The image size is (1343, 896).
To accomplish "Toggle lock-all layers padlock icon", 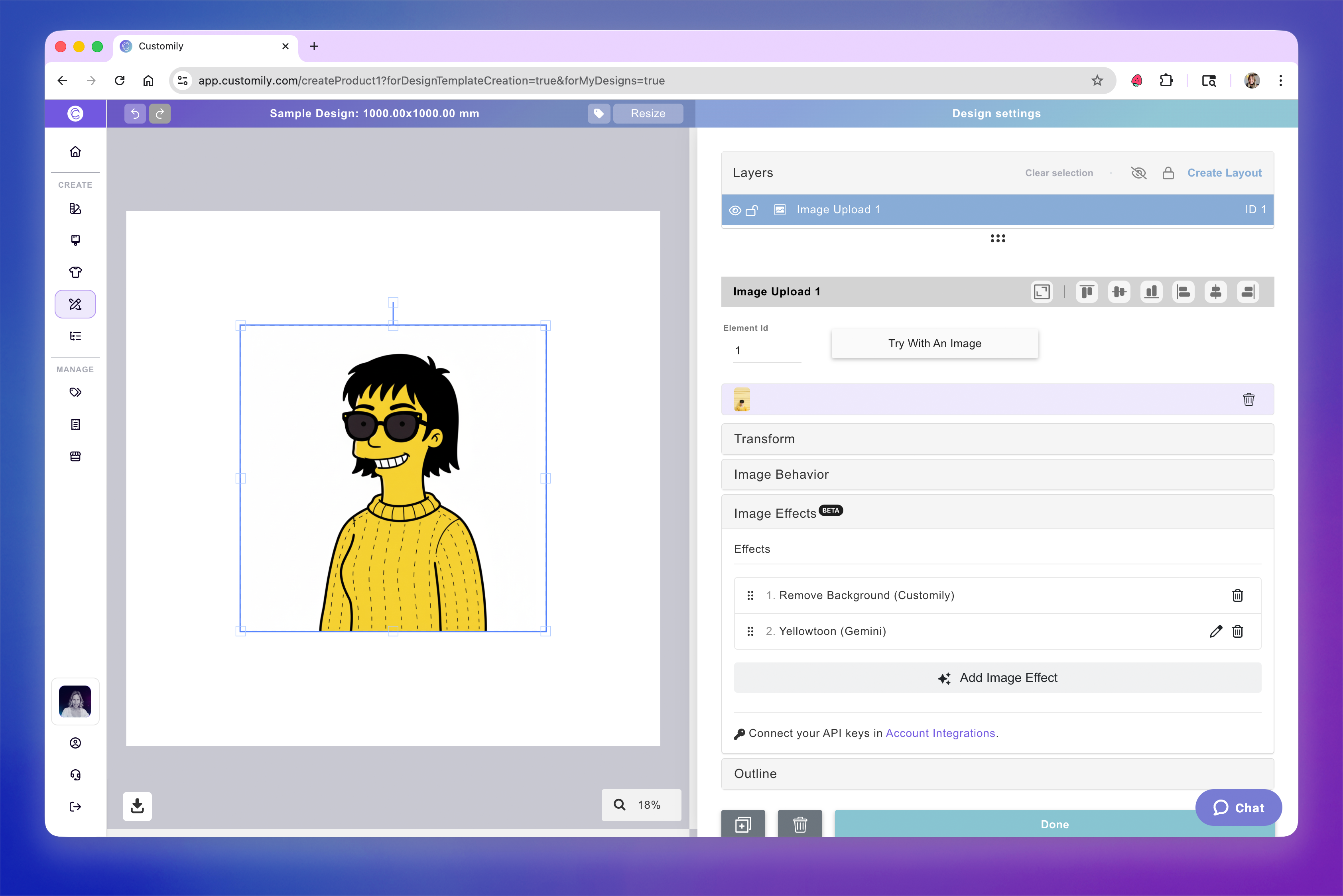I will (x=1168, y=173).
